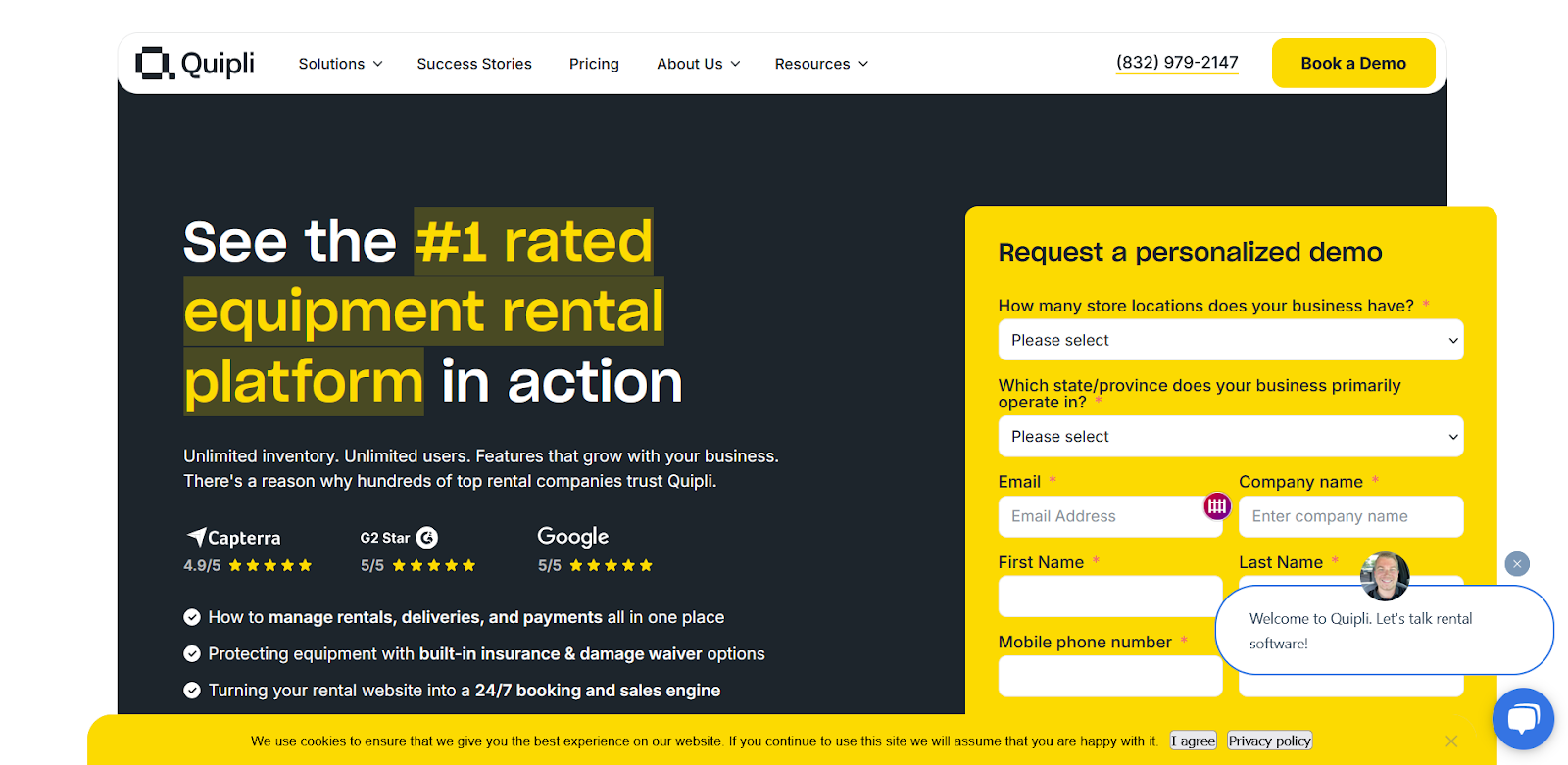Call the (832) 979-2147 phone link
The image size is (1568, 765).
[x=1177, y=63]
